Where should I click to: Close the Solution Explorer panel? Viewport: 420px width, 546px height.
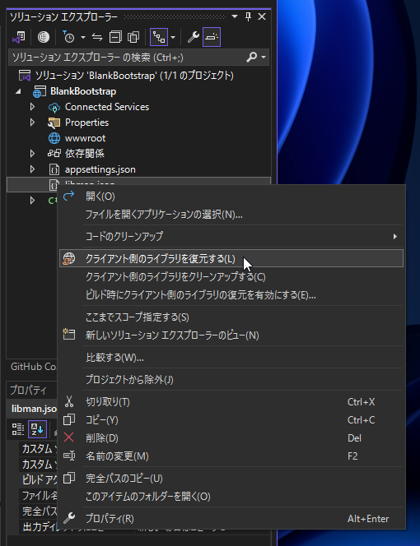262,16
